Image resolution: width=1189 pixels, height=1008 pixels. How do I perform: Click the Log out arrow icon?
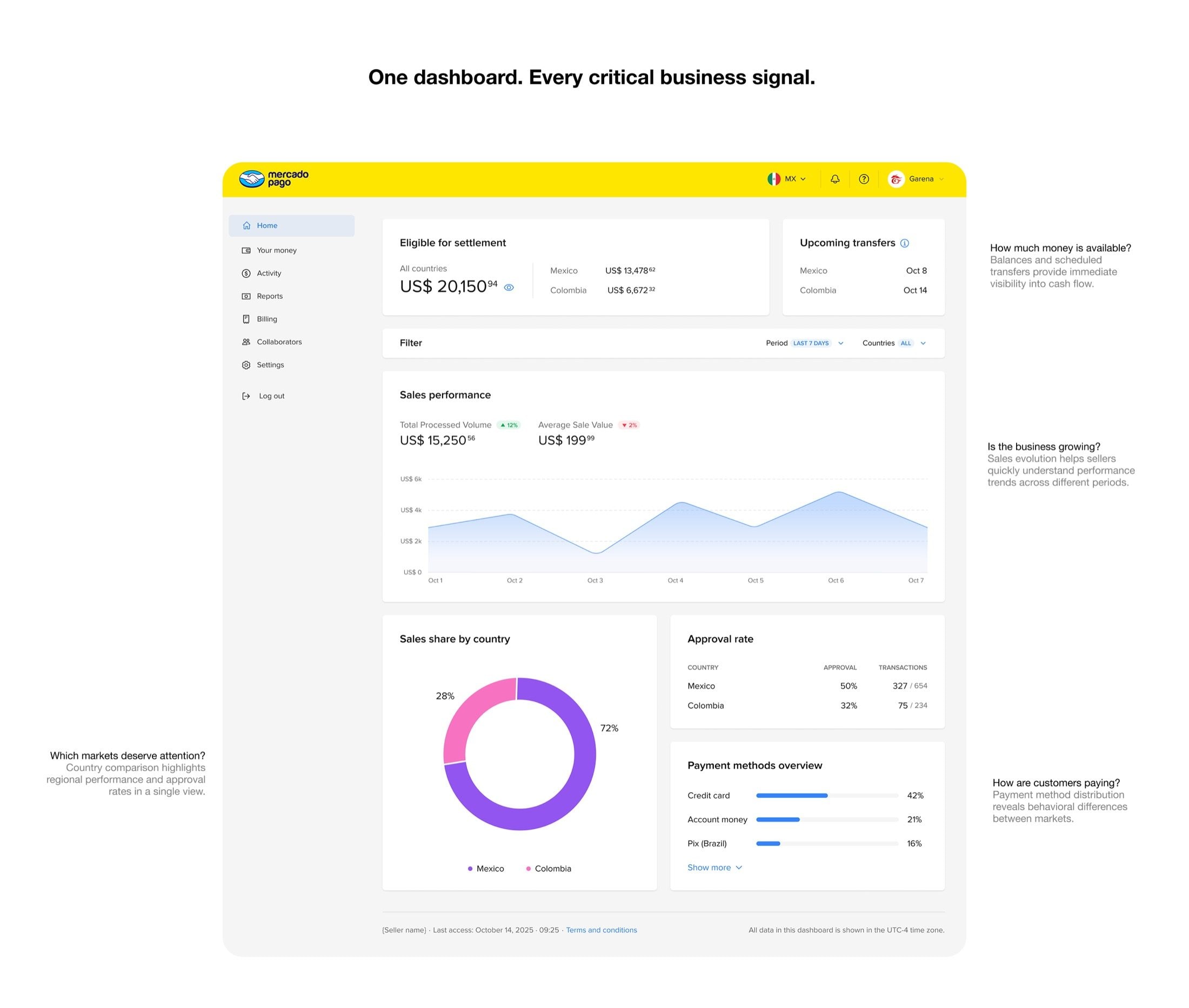coord(246,396)
